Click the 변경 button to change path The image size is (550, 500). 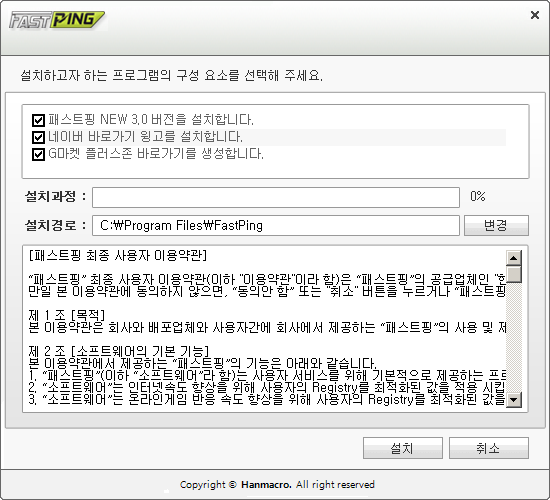tap(496, 225)
